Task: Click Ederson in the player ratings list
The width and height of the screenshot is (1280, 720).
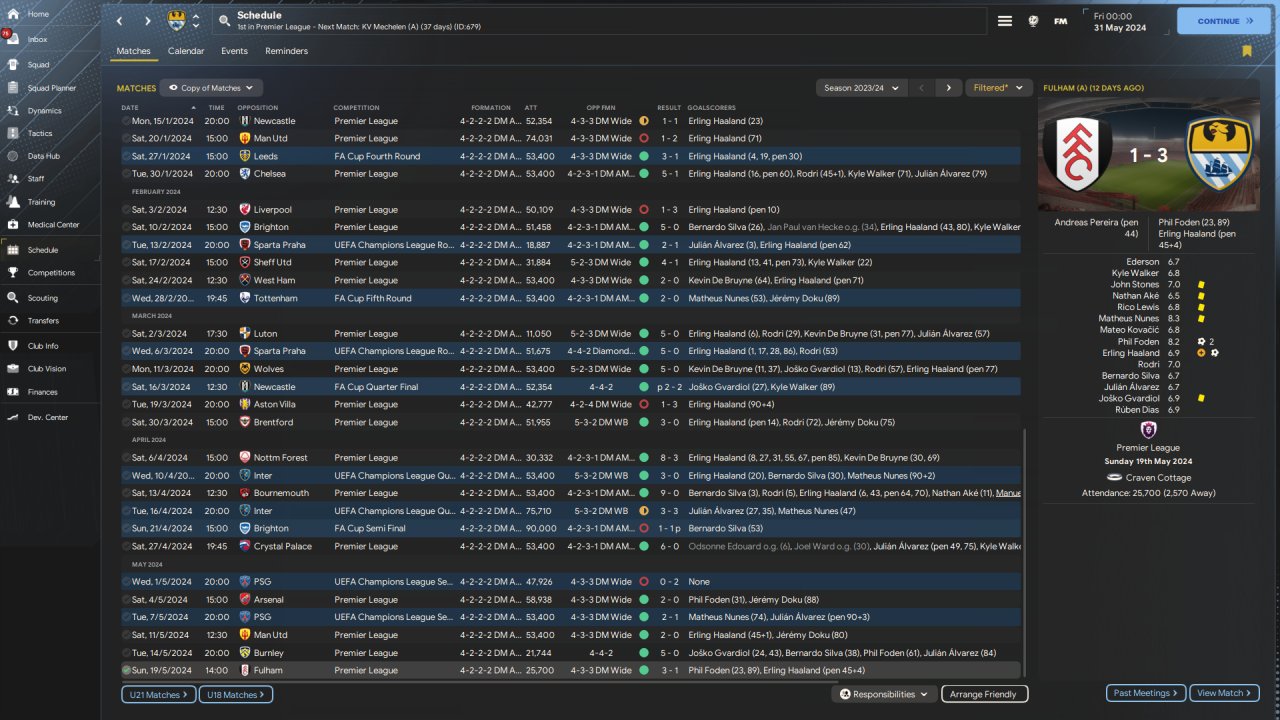Action: (1143, 262)
